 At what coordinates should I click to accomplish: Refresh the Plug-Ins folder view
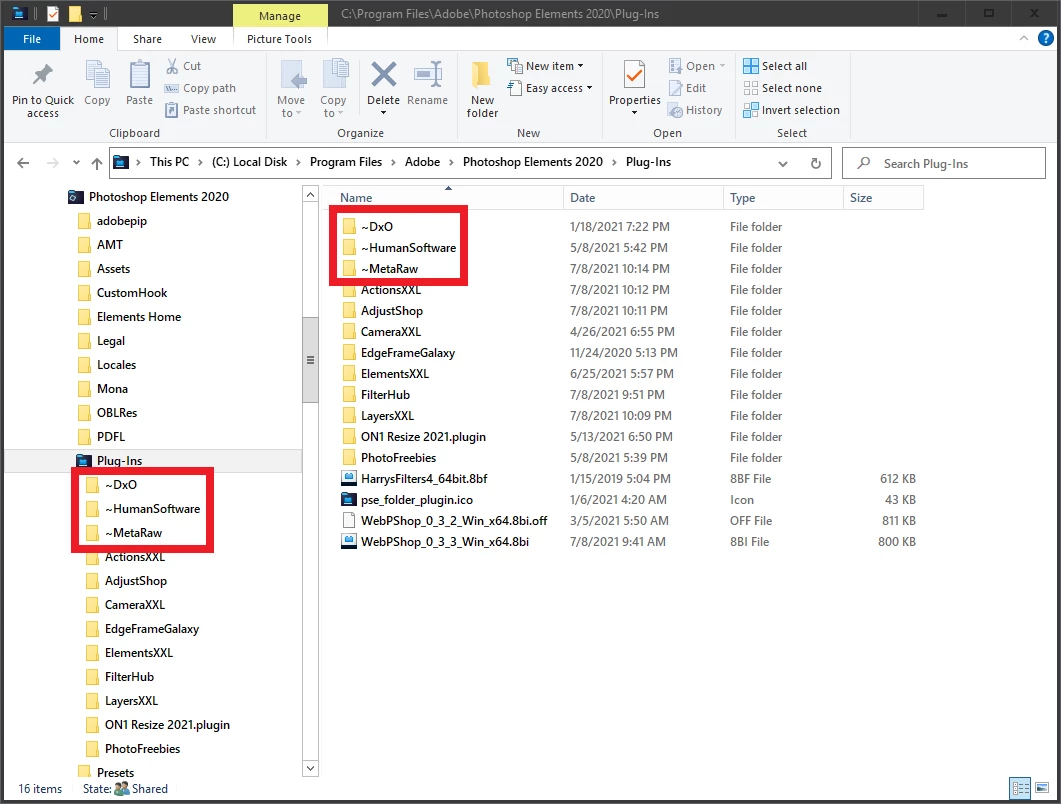815,164
